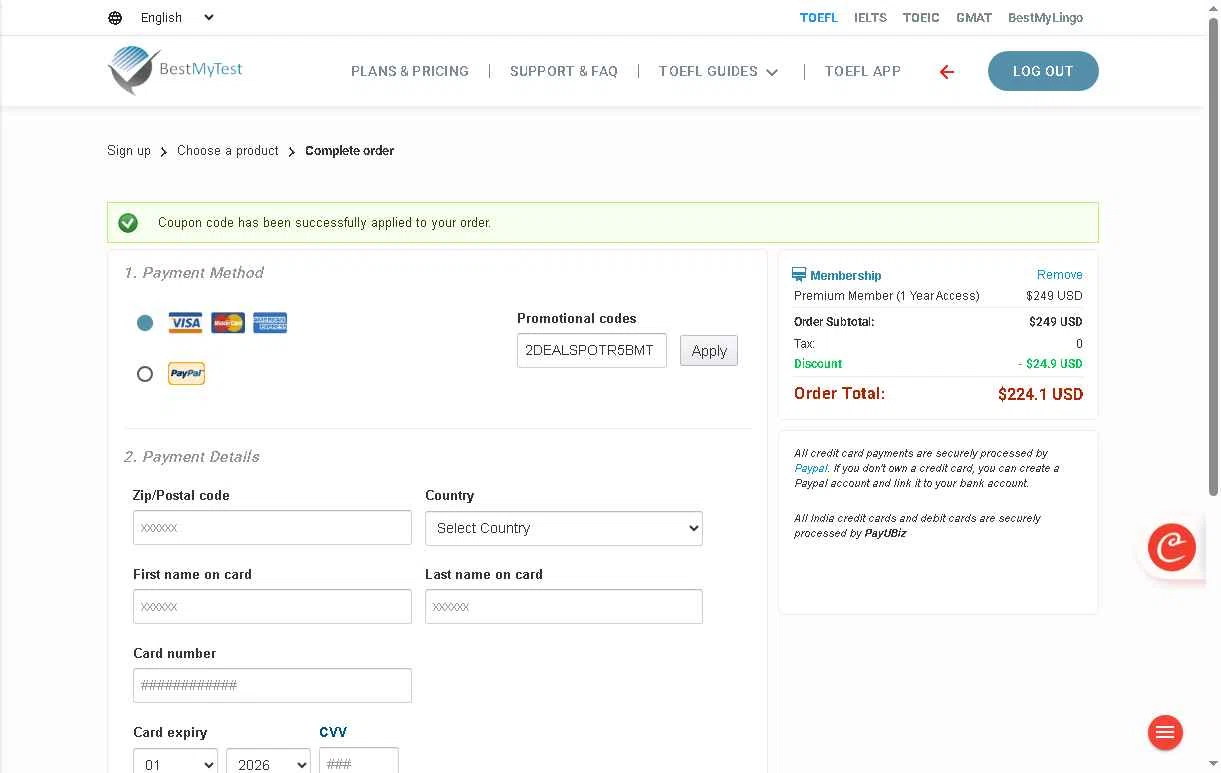Click the promotional code input field
This screenshot has height=773, width=1221.
pyautogui.click(x=592, y=351)
